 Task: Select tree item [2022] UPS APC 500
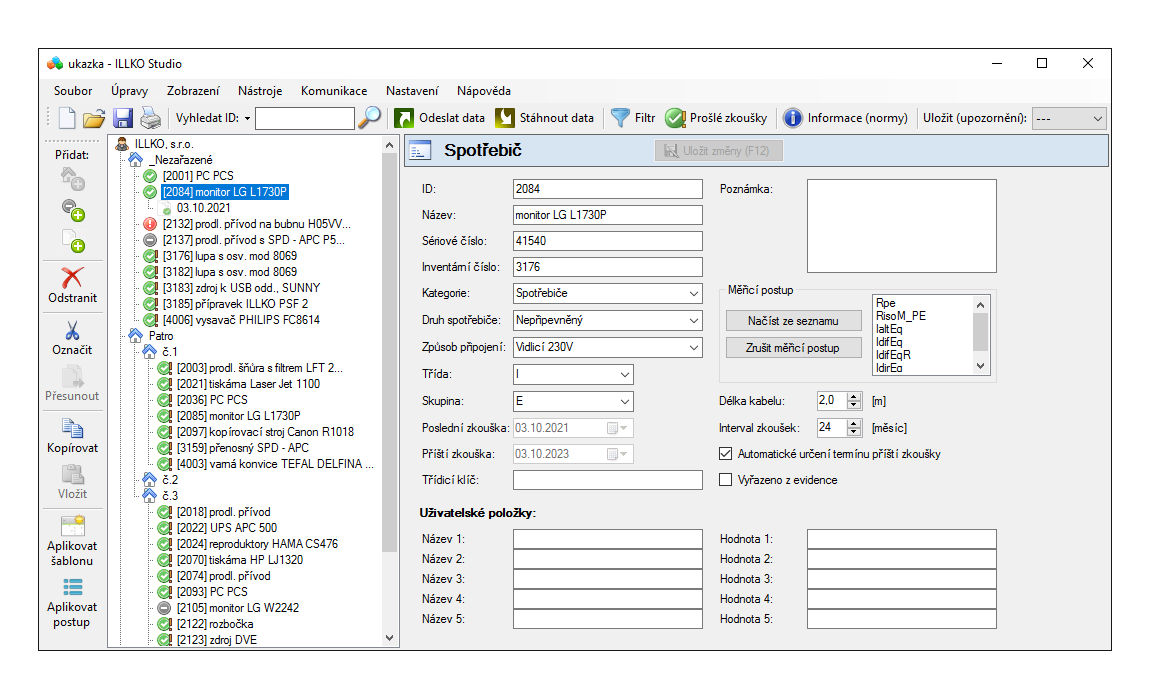[227, 528]
